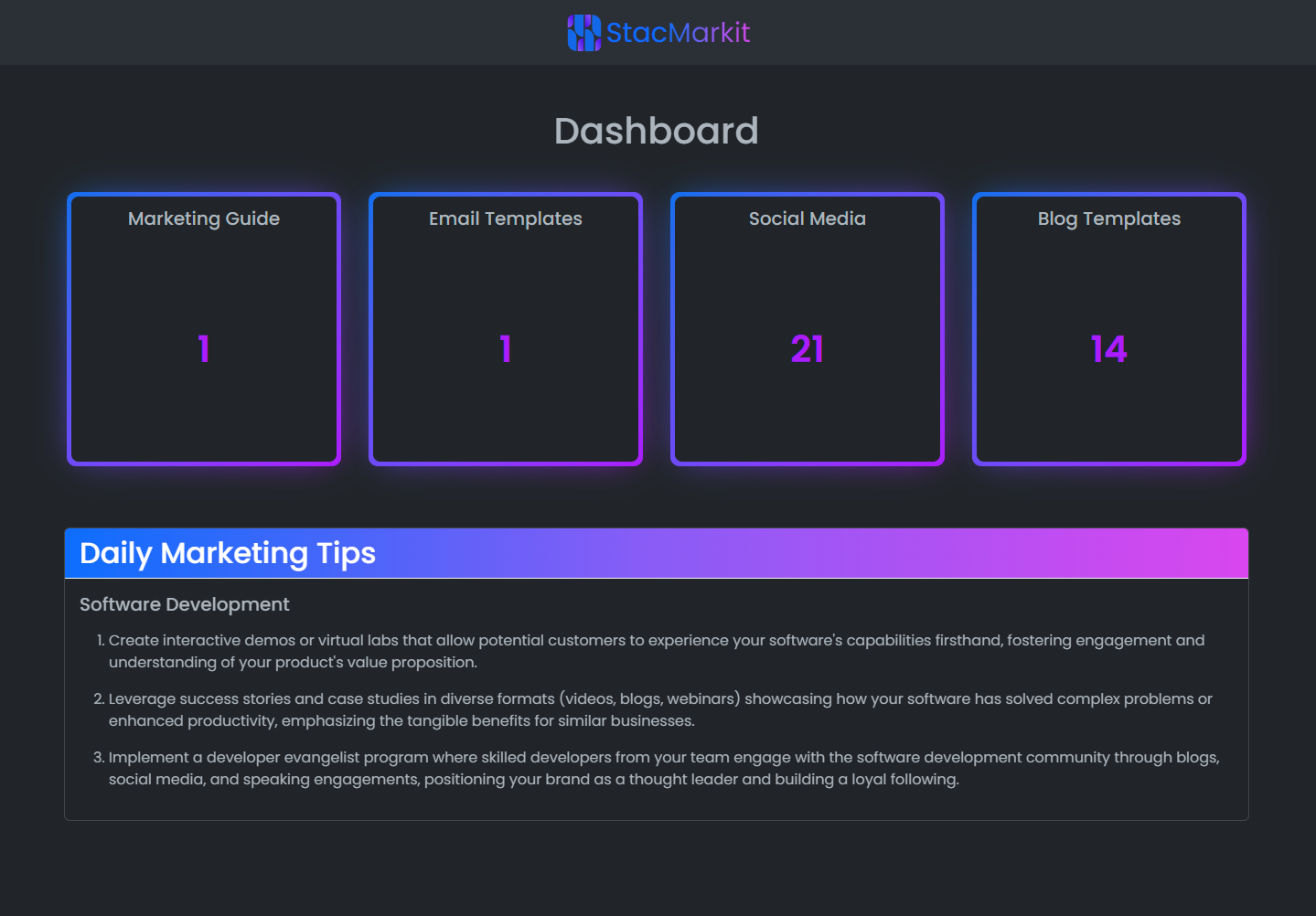This screenshot has width=1316, height=916.
Task: Click the Email Templates count number 1
Action: click(x=506, y=349)
